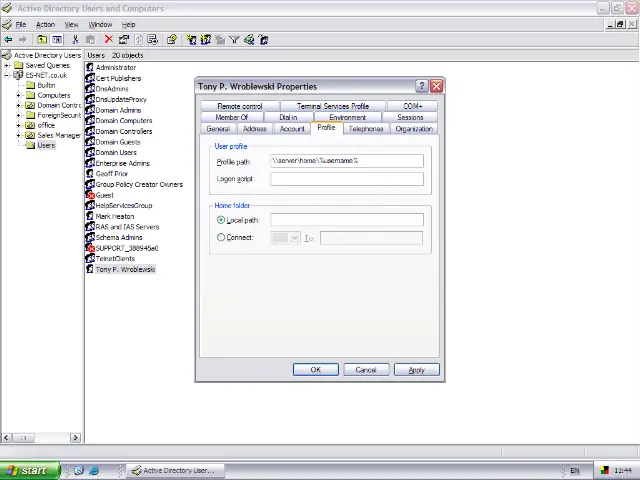Click the Paste toolbar icon
The width and height of the screenshot is (640, 480).
click(90, 40)
